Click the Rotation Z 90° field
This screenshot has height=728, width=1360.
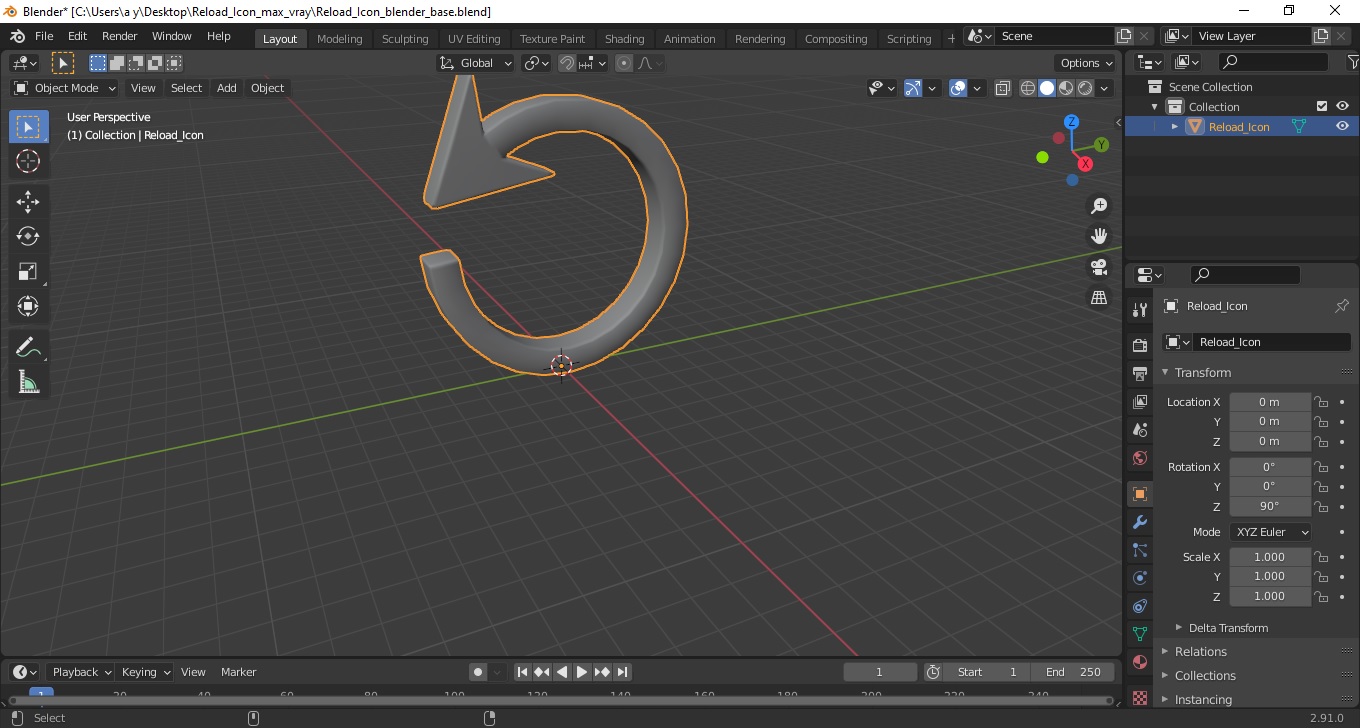[x=1270, y=506]
